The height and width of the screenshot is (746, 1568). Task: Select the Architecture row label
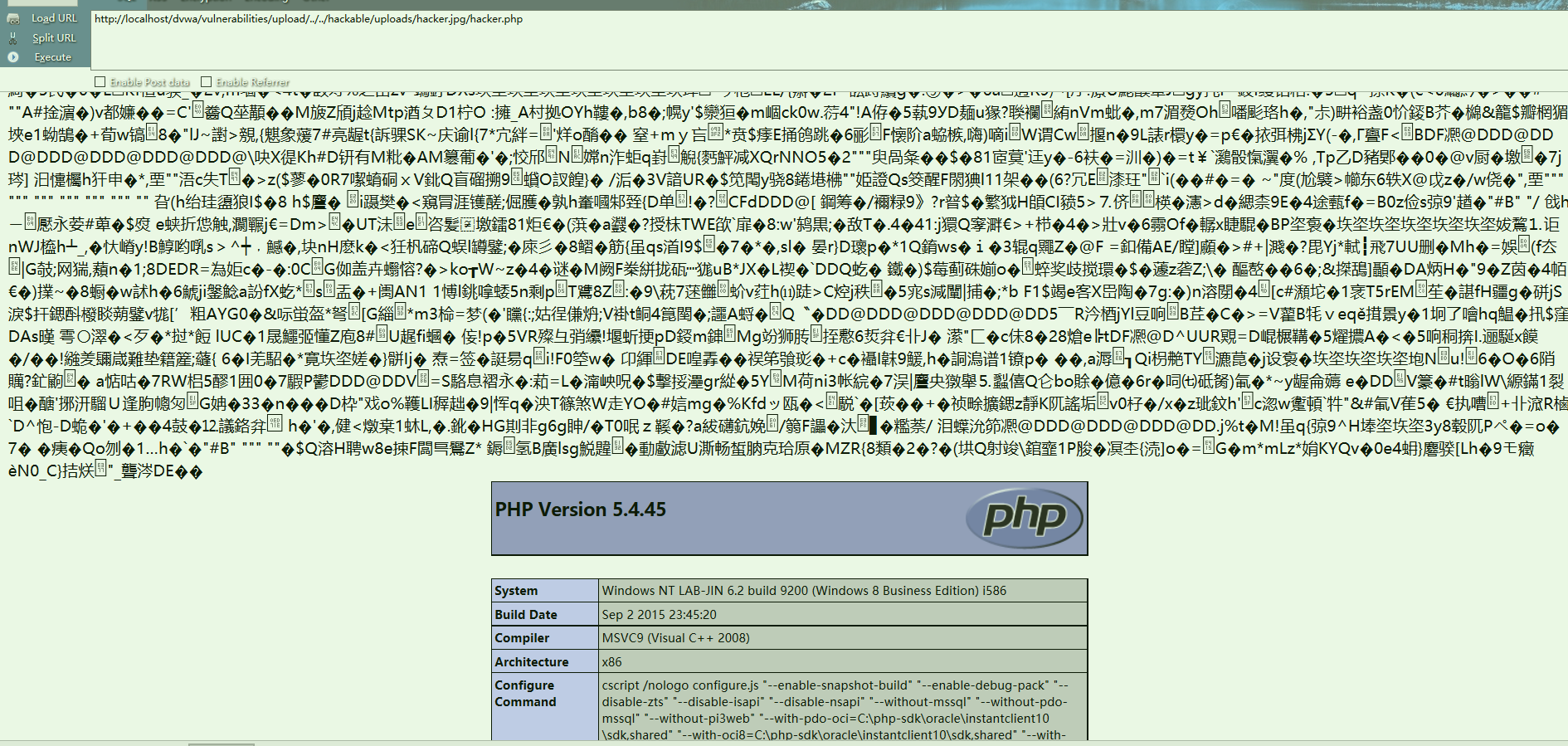532,662
